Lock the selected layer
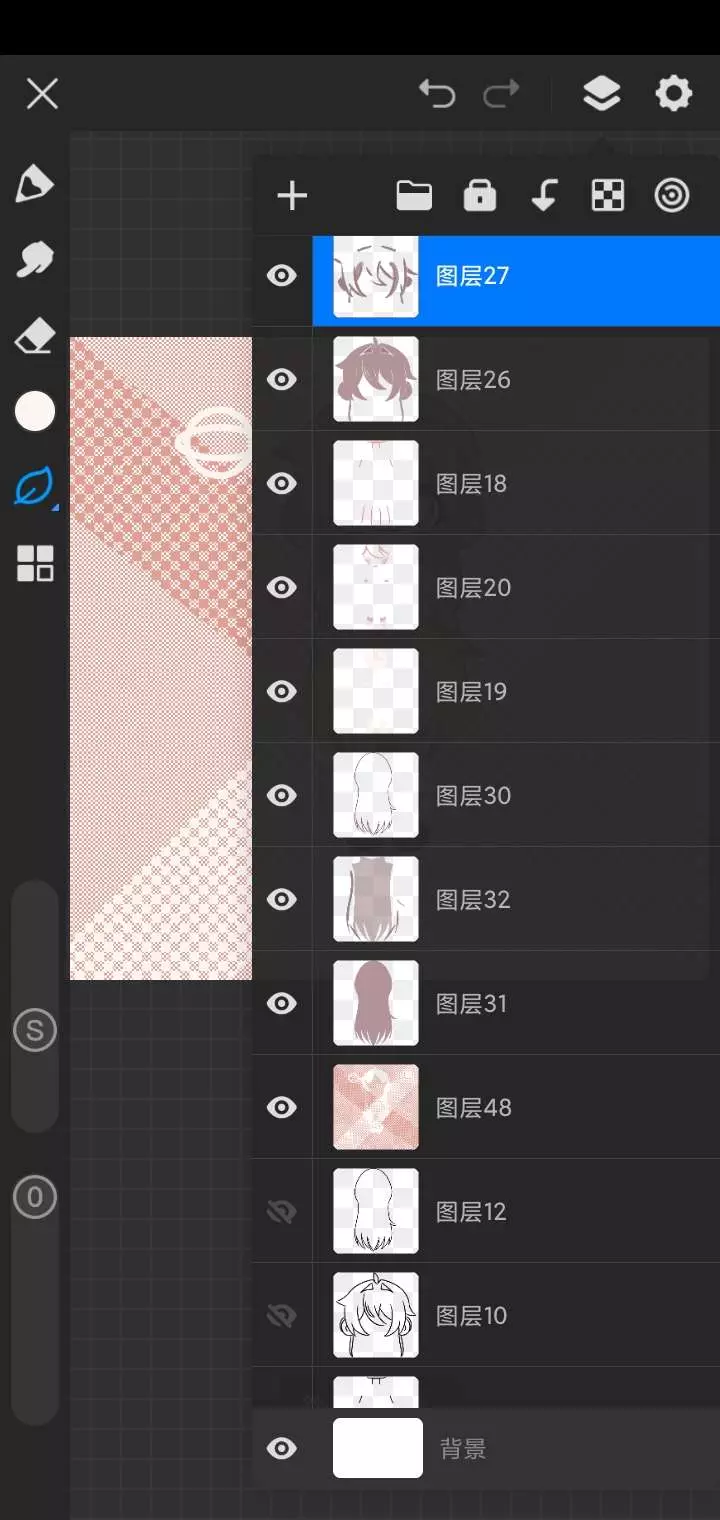 point(480,196)
